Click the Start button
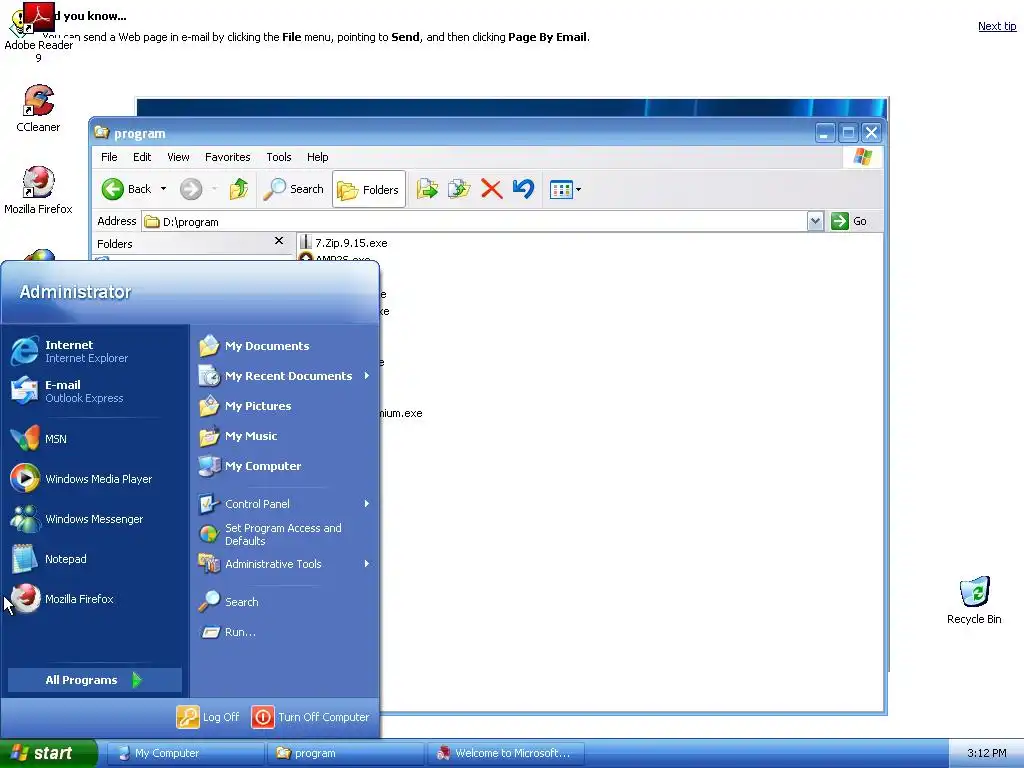 pyautogui.click(x=48, y=753)
